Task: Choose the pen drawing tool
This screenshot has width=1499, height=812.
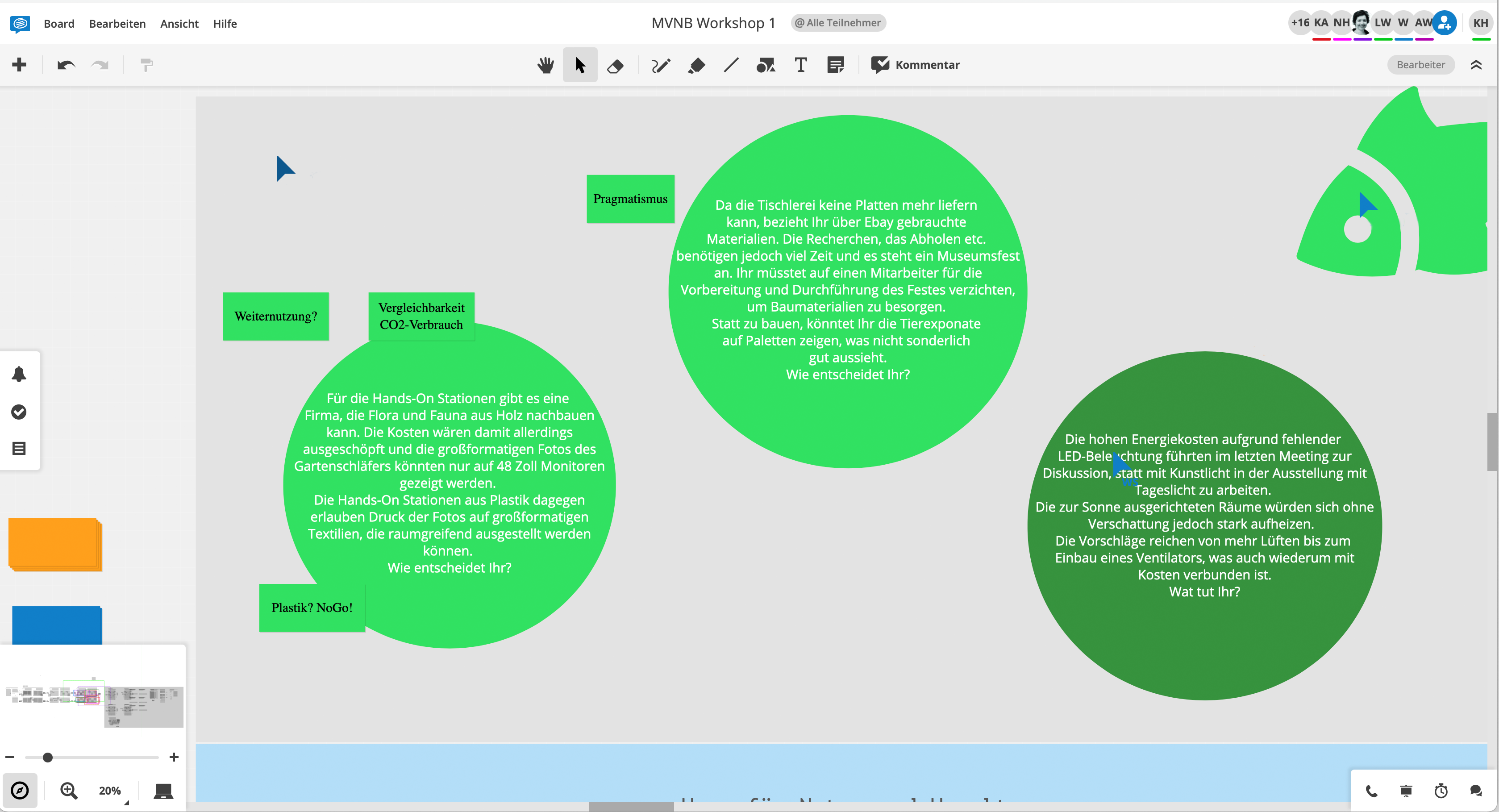Action: tap(661, 65)
